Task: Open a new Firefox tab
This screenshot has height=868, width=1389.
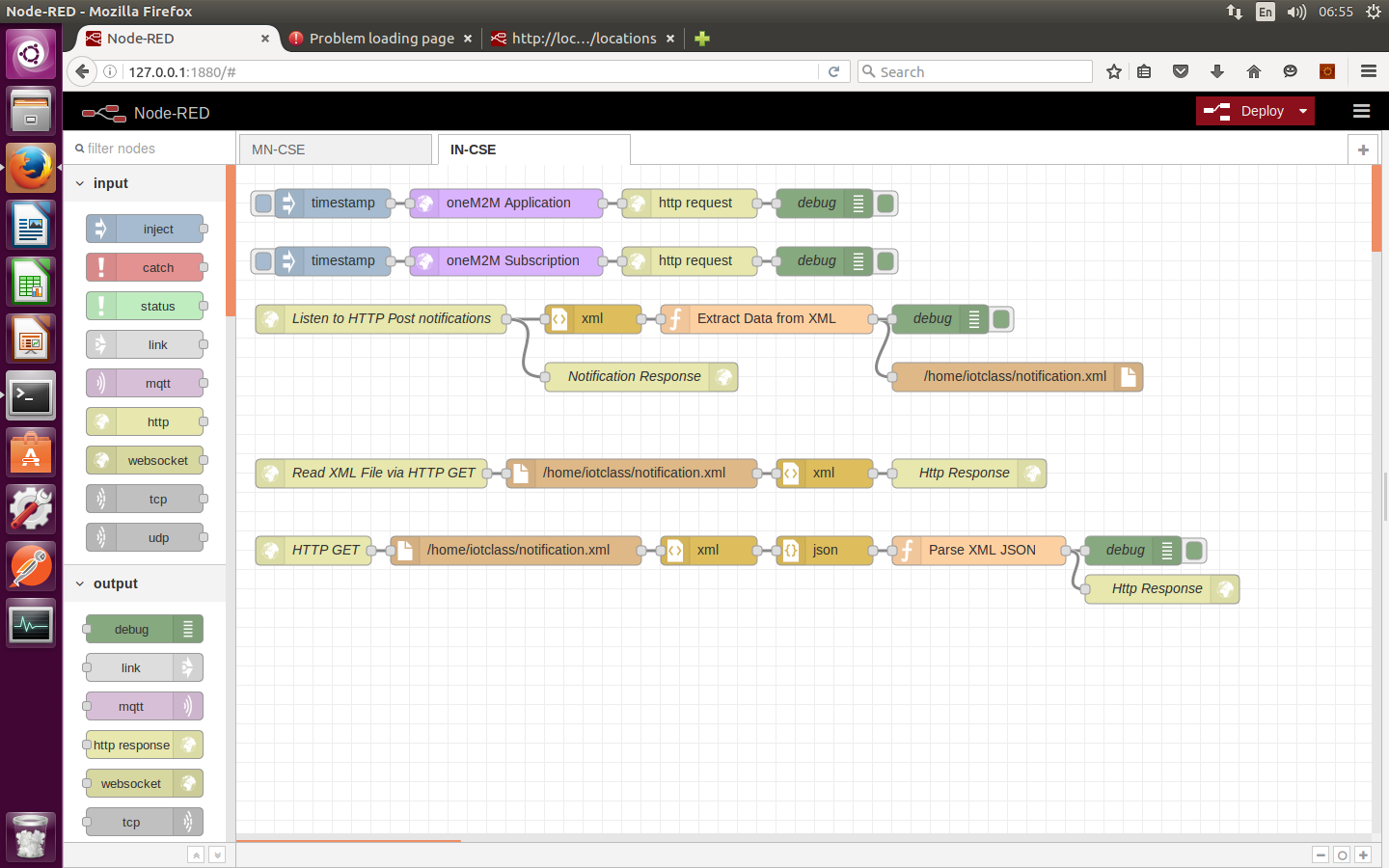Action: pyautogui.click(x=702, y=39)
